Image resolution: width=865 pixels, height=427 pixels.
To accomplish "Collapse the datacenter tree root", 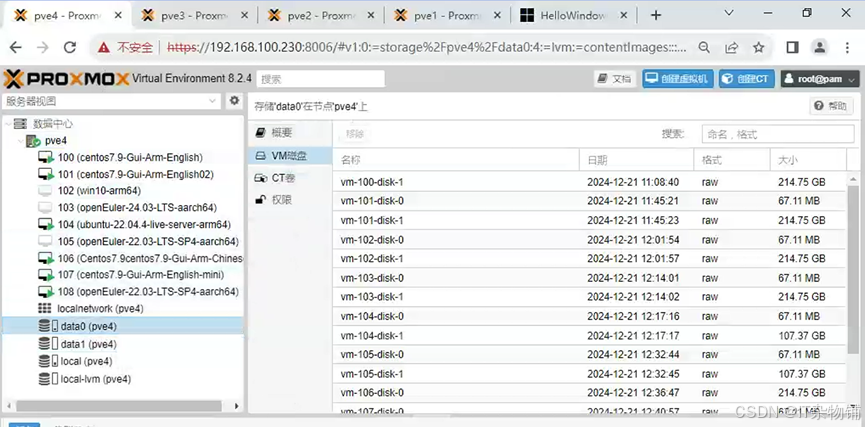I will [8, 124].
